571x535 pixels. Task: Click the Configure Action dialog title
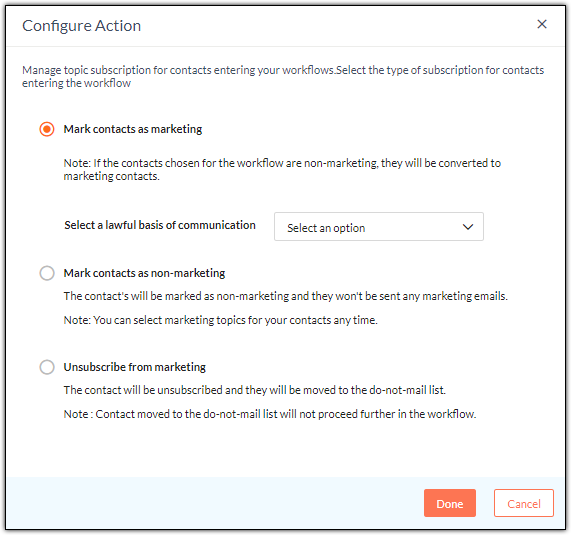click(82, 26)
